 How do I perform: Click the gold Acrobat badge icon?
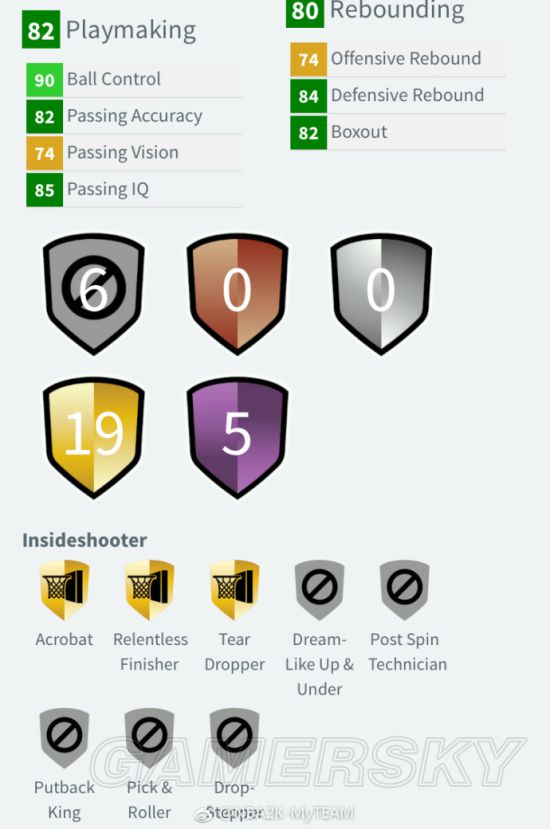click(65, 589)
